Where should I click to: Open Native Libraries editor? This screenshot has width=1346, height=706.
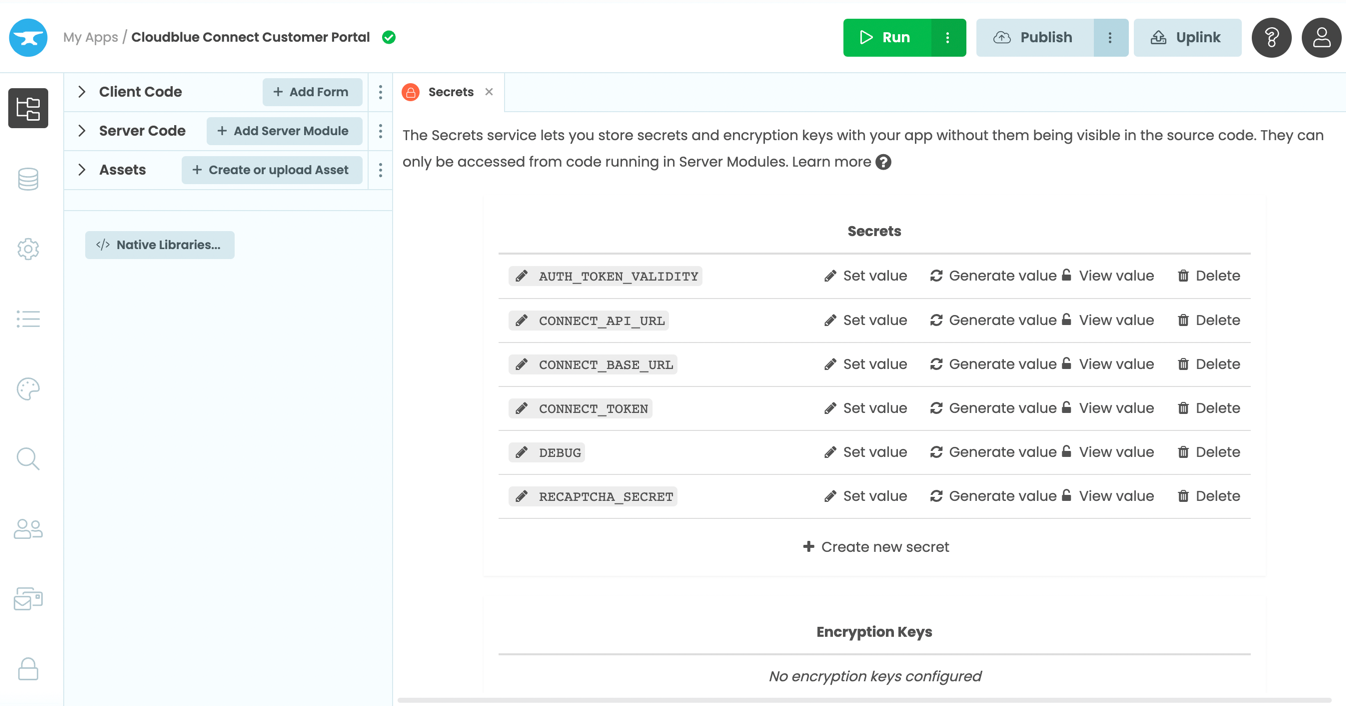pyautogui.click(x=160, y=245)
